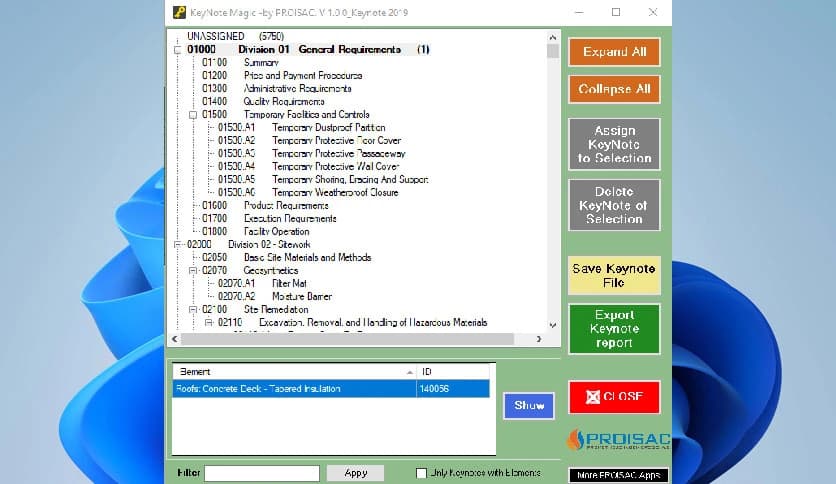Image resolution: width=836 pixels, height=484 pixels.
Task: Delete KeyNote of Selection button
Action: [x=614, y=205]
